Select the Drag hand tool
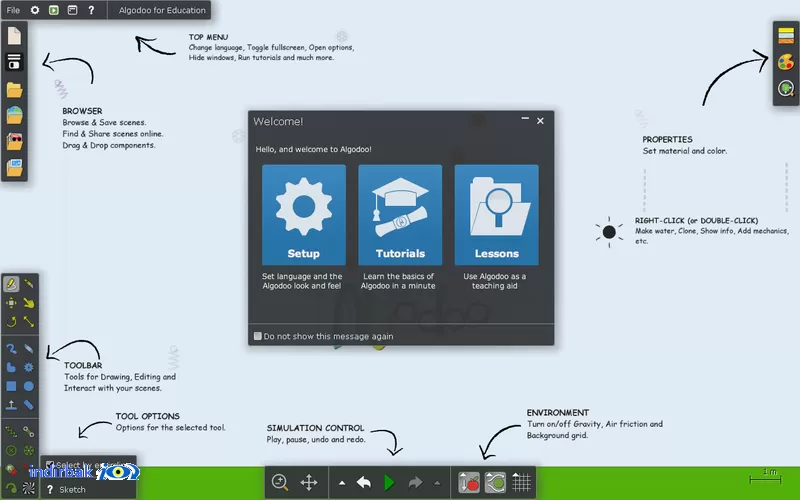This screenshot has height=500, width=800. click(29, 303)
